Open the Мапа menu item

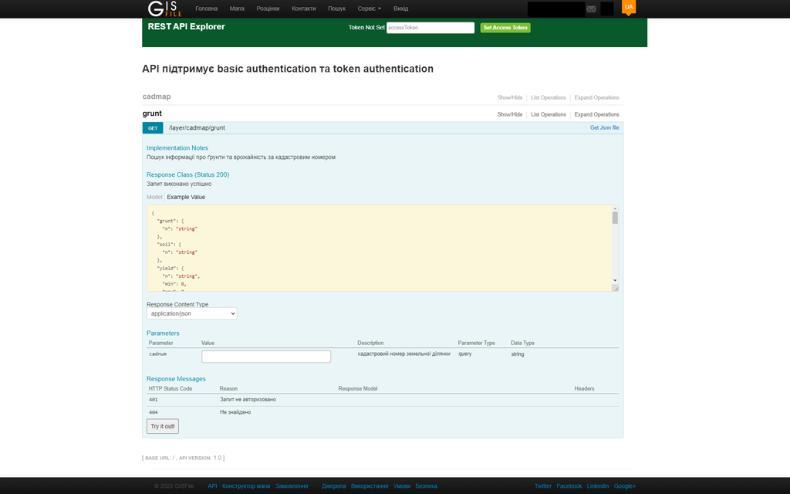click(x=237, y=8)
